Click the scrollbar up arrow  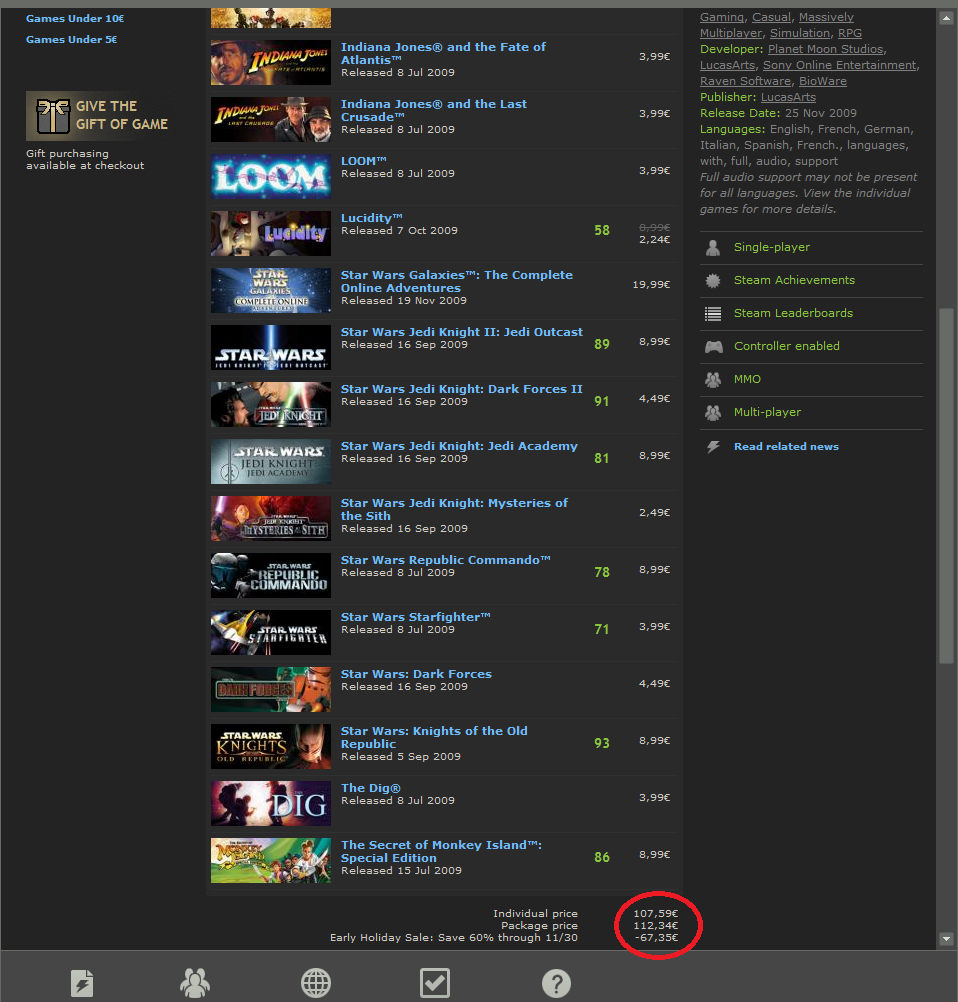pos(946,18)
